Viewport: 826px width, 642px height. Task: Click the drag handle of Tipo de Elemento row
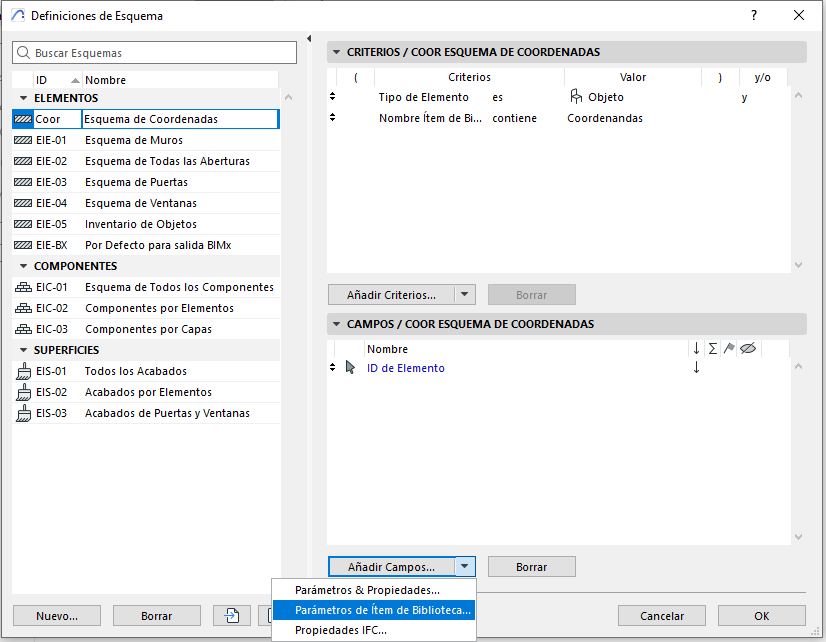coord(333,97)
